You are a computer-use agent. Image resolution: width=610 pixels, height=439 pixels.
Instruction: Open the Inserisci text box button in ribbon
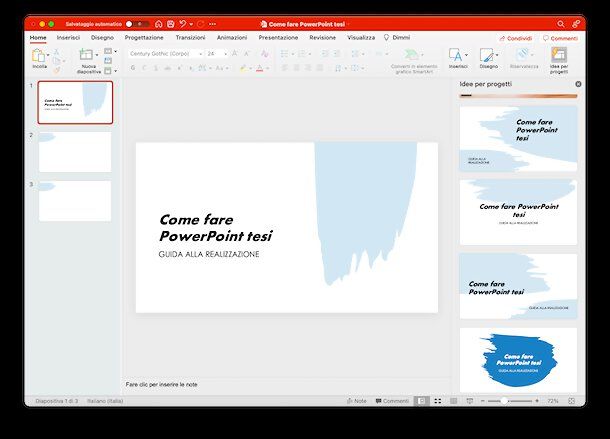(x=458, y=58)
